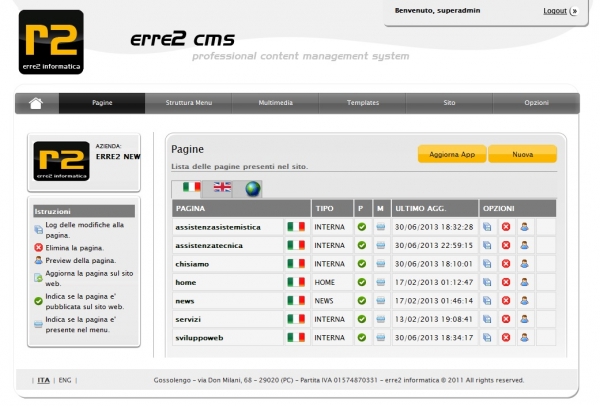Image resolution: width=600 pixels, height=406 pixels.
Task: Open log icon for sviluppoweb page
Action: [487, 338]
